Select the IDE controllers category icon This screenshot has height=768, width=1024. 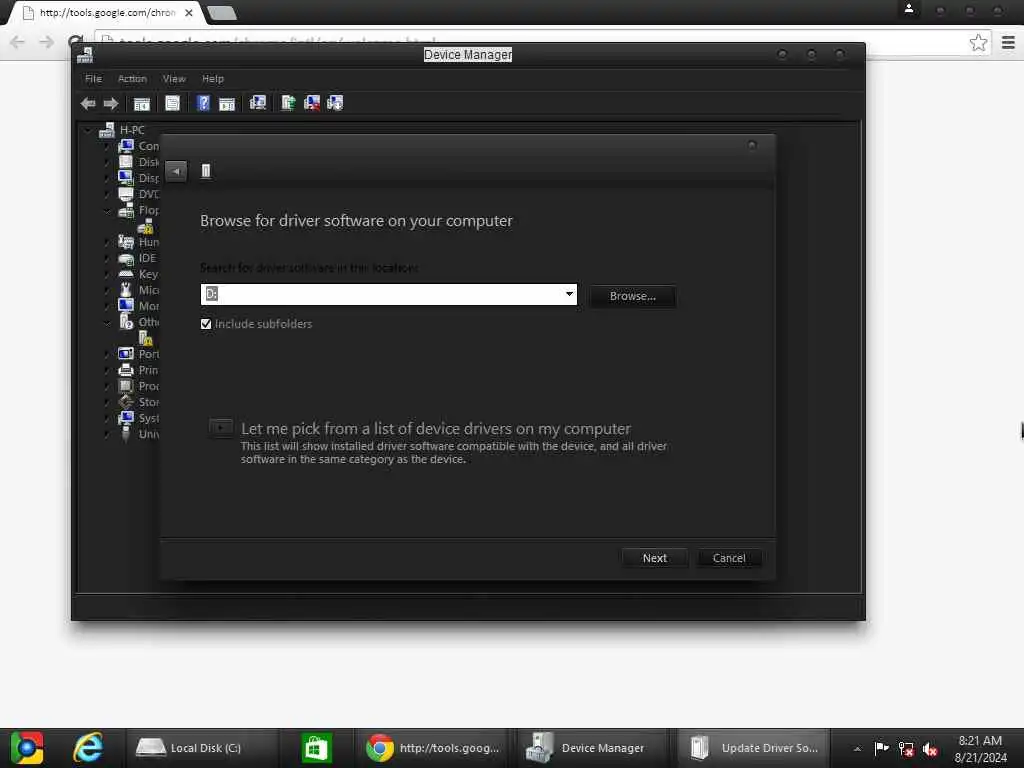[x=126, y=259]
